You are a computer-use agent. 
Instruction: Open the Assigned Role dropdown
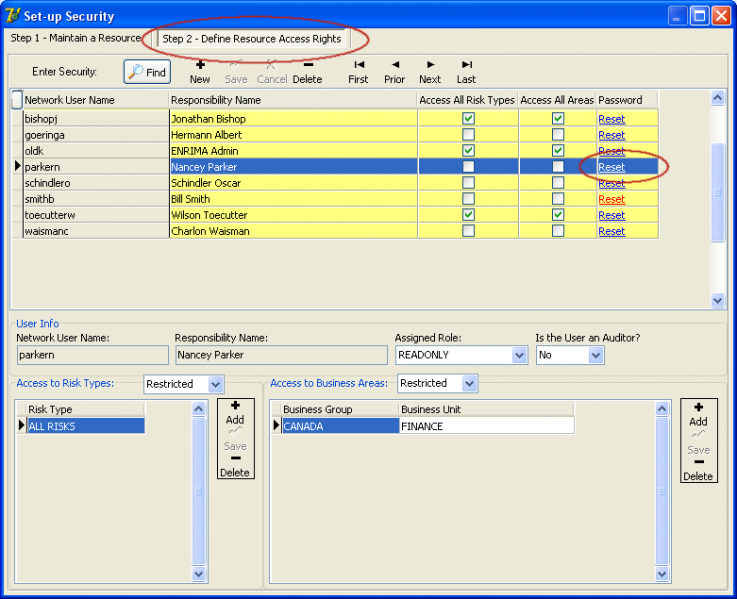519,355
